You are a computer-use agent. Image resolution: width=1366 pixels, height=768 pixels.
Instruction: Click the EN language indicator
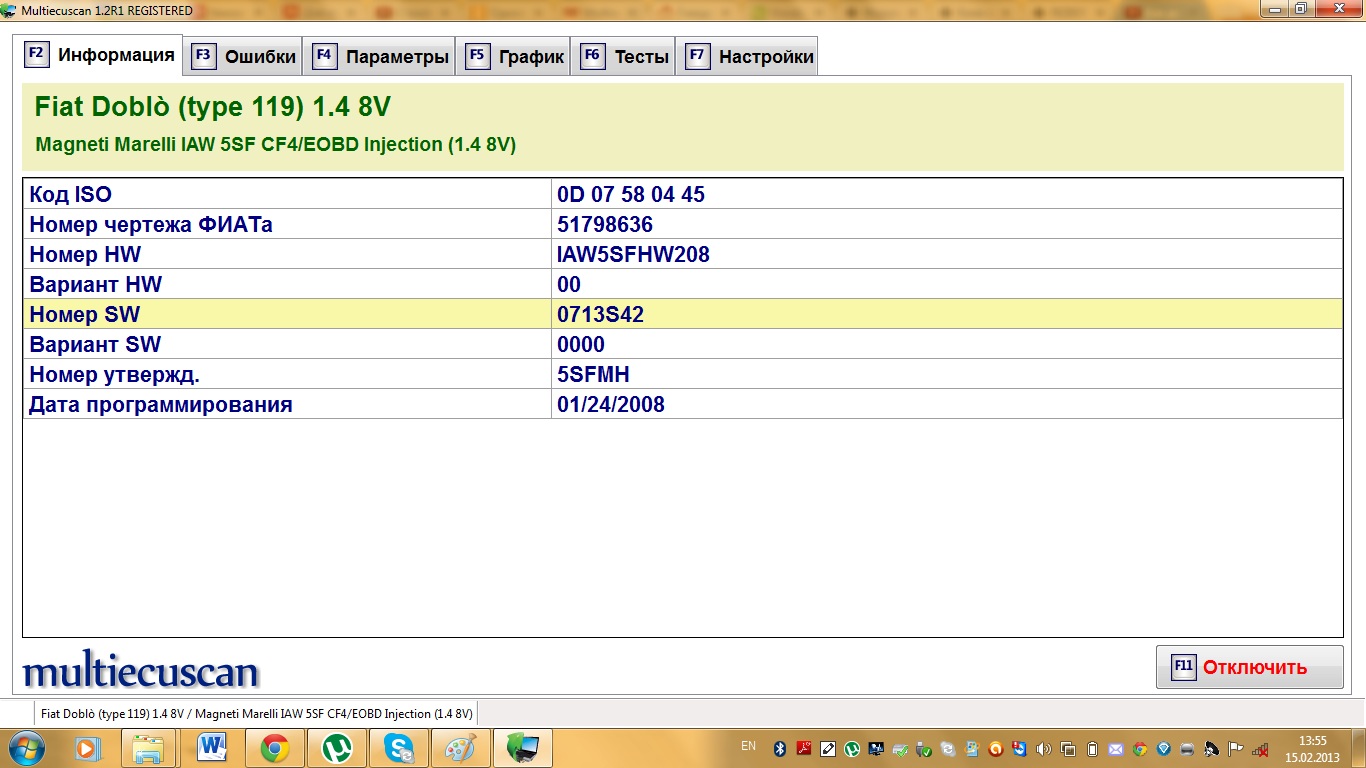pyautogui.click(x=748, y=746)
